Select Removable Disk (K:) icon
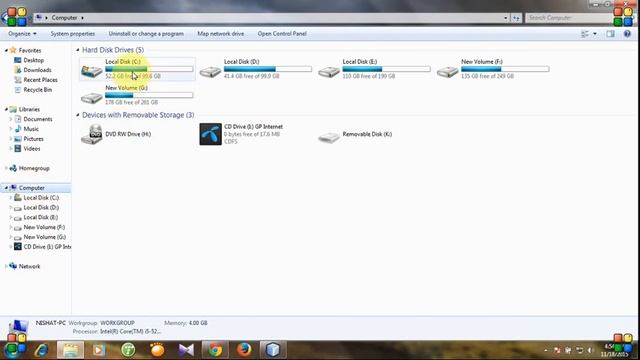 click(x=329, y=137)
